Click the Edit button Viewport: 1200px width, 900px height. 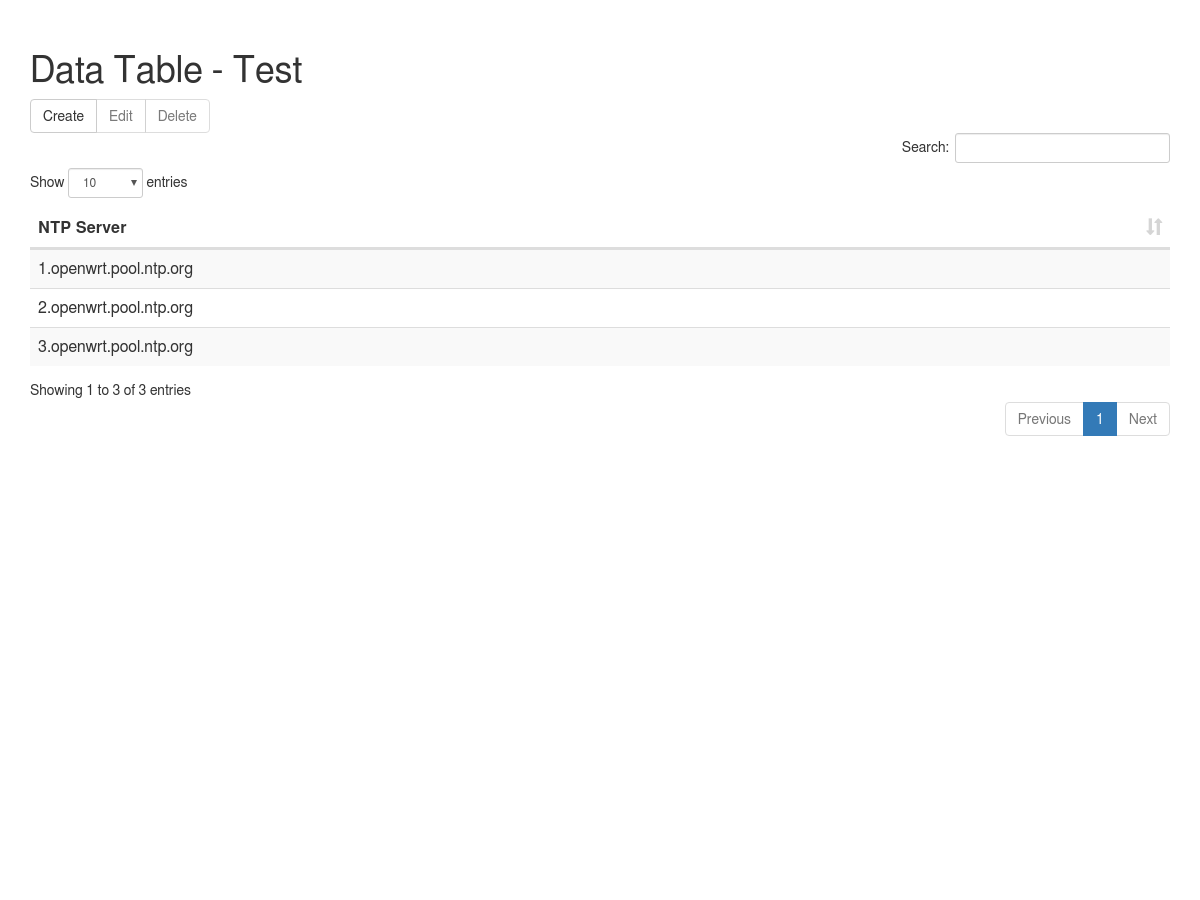pyautogui.click(x=121, y=116)
